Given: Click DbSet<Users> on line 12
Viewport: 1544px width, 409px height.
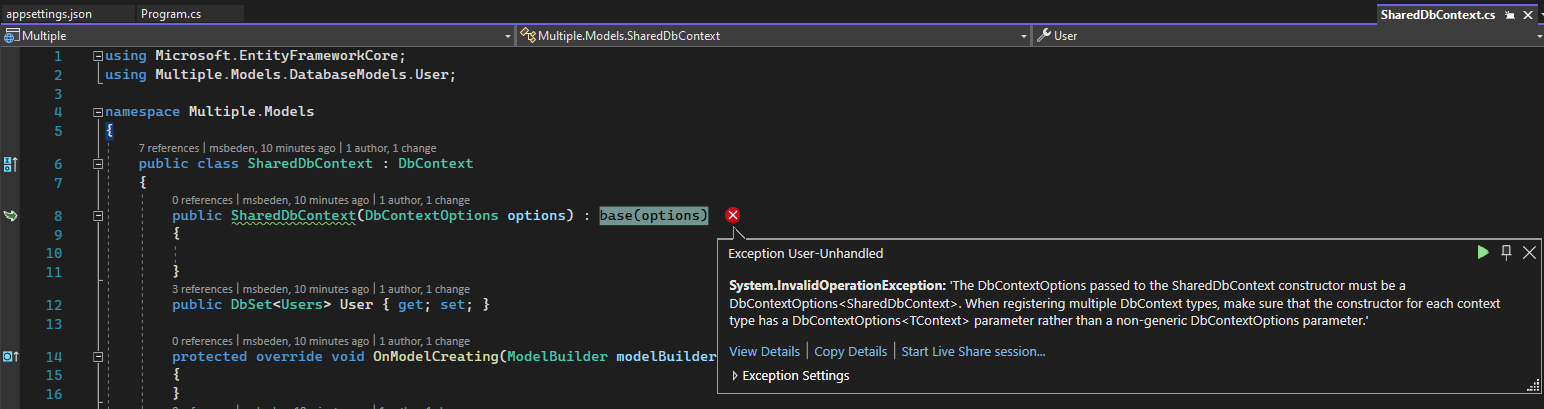Looking at the screenshot, I should click(281, 304).
